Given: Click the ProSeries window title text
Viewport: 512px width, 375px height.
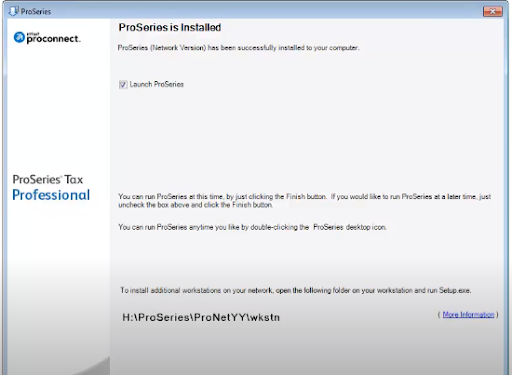Looking at the screenshot, I should [36, 11].
